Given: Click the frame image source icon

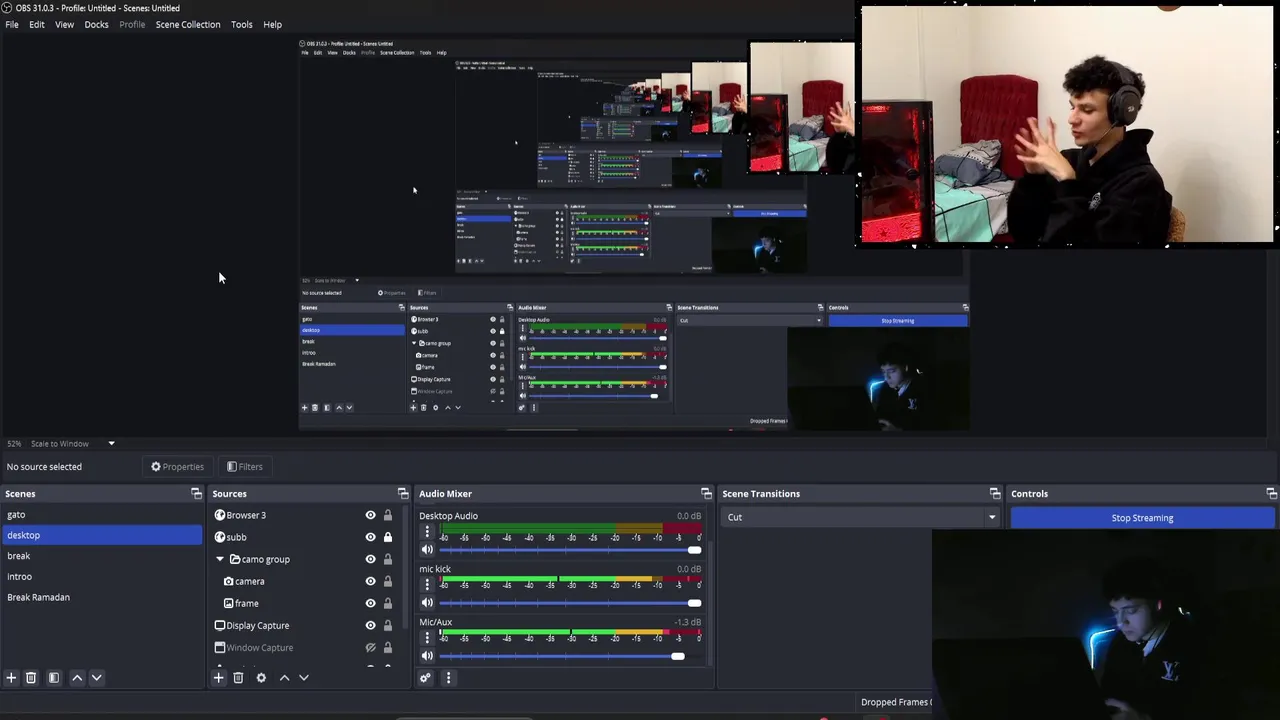Looking at the screenshot, I should tap(229, 603).
